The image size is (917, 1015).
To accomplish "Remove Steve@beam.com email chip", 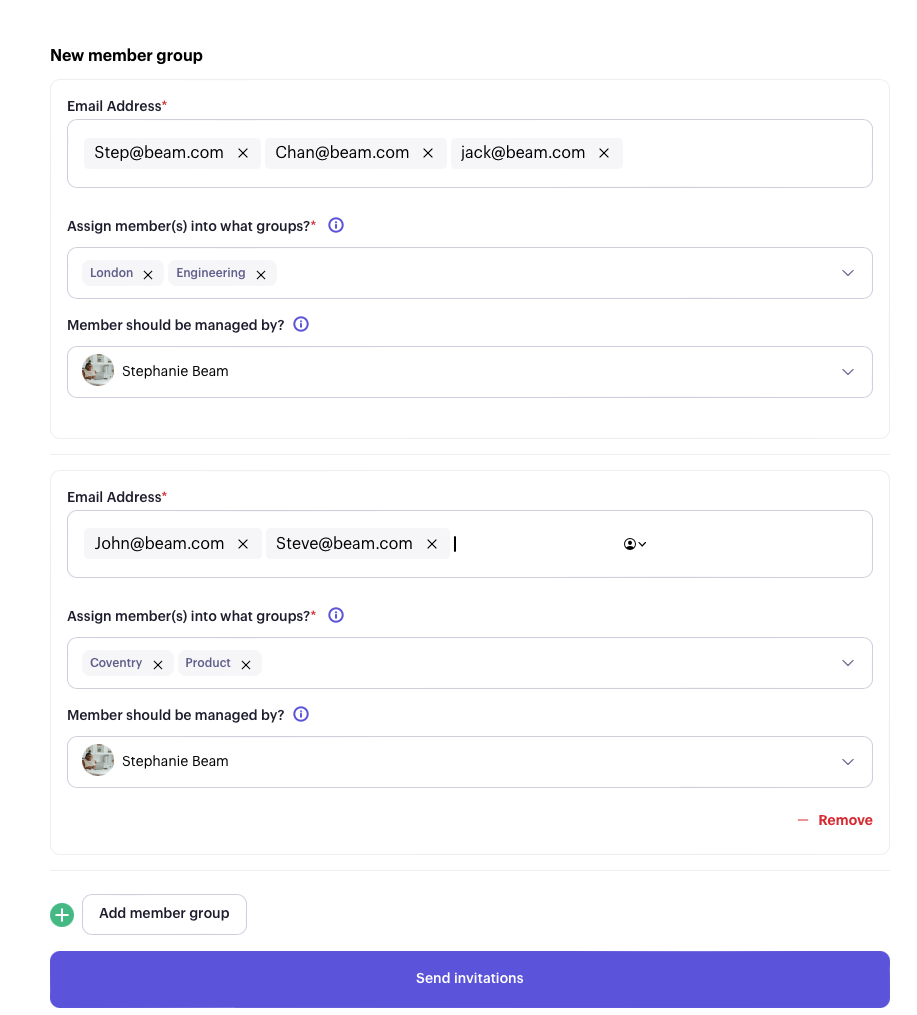I will (432, 544).
